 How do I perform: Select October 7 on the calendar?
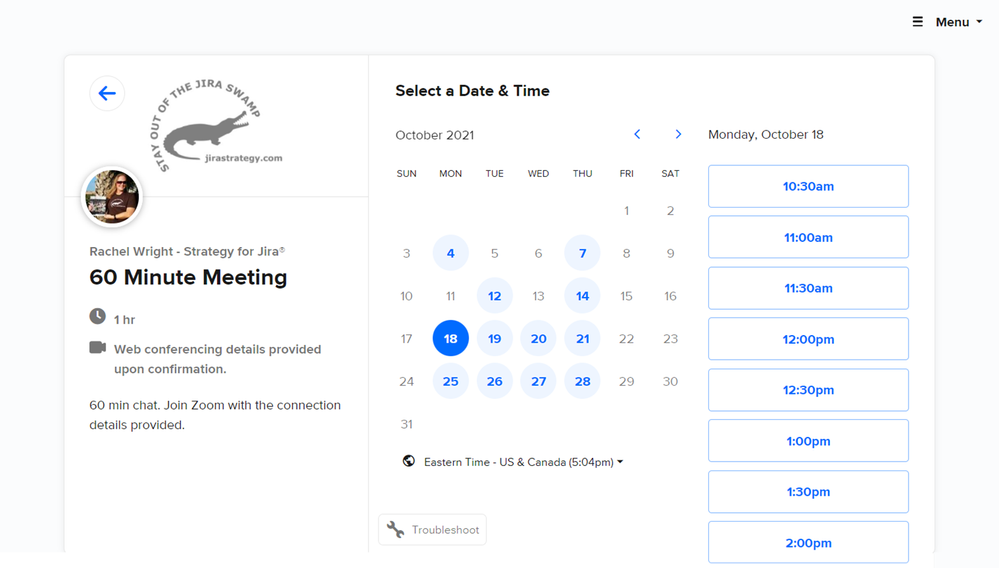pos(582,253)
